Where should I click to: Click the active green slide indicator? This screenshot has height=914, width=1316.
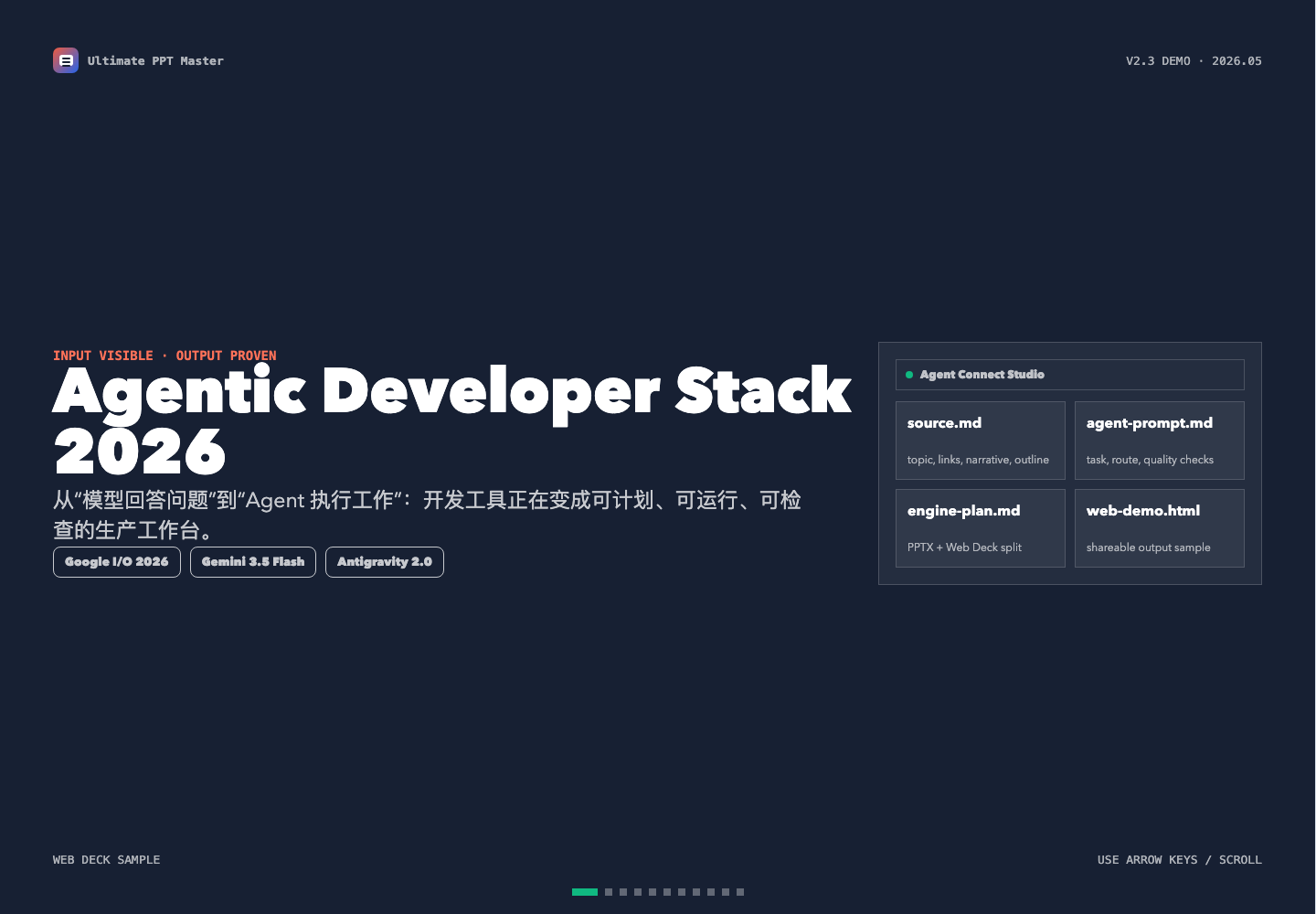pyautogui.click(x=585, y=892)
